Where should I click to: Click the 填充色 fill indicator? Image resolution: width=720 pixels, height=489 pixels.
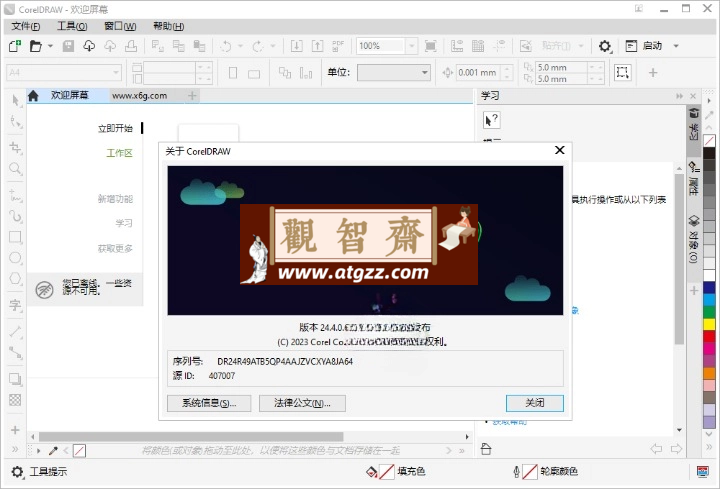tap(396, 472)
